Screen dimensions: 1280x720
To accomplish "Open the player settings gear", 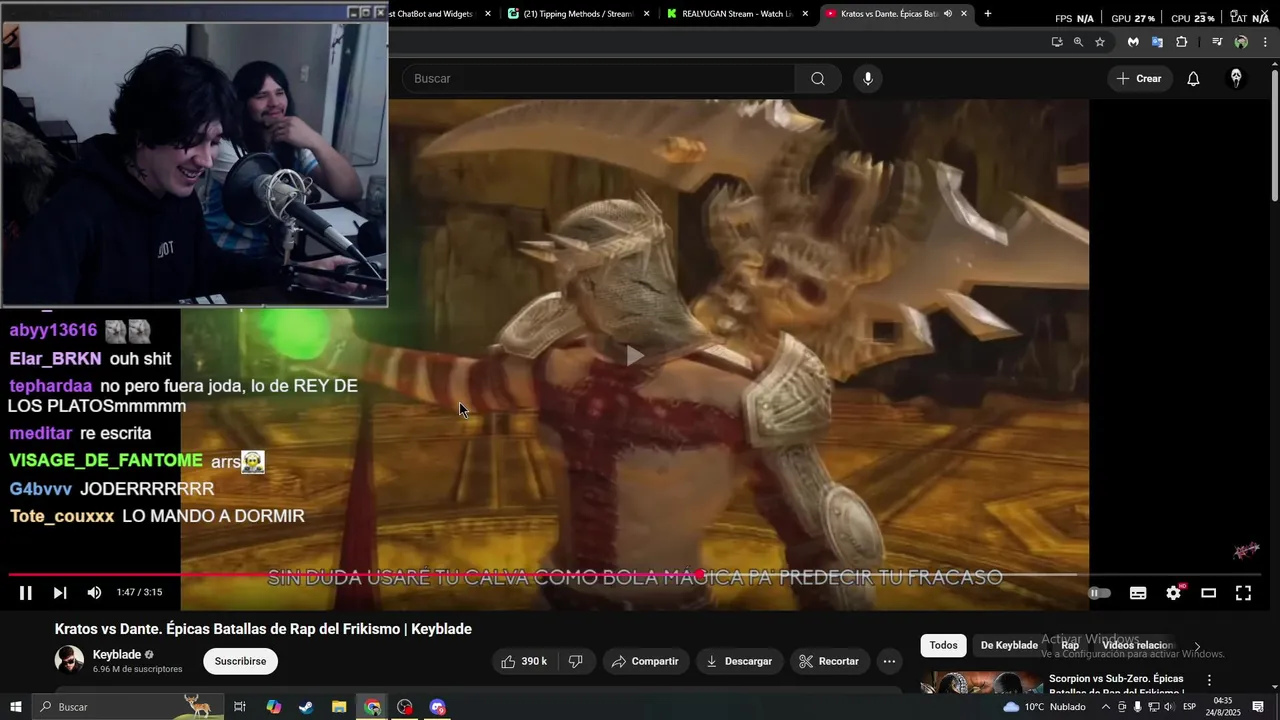I will click(1173, 593).
